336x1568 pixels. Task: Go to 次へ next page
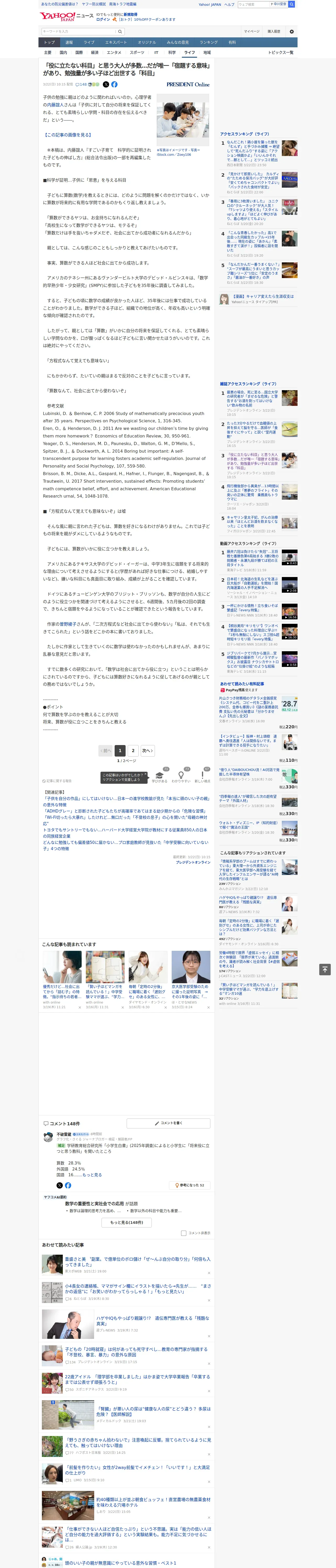[148, 751]
